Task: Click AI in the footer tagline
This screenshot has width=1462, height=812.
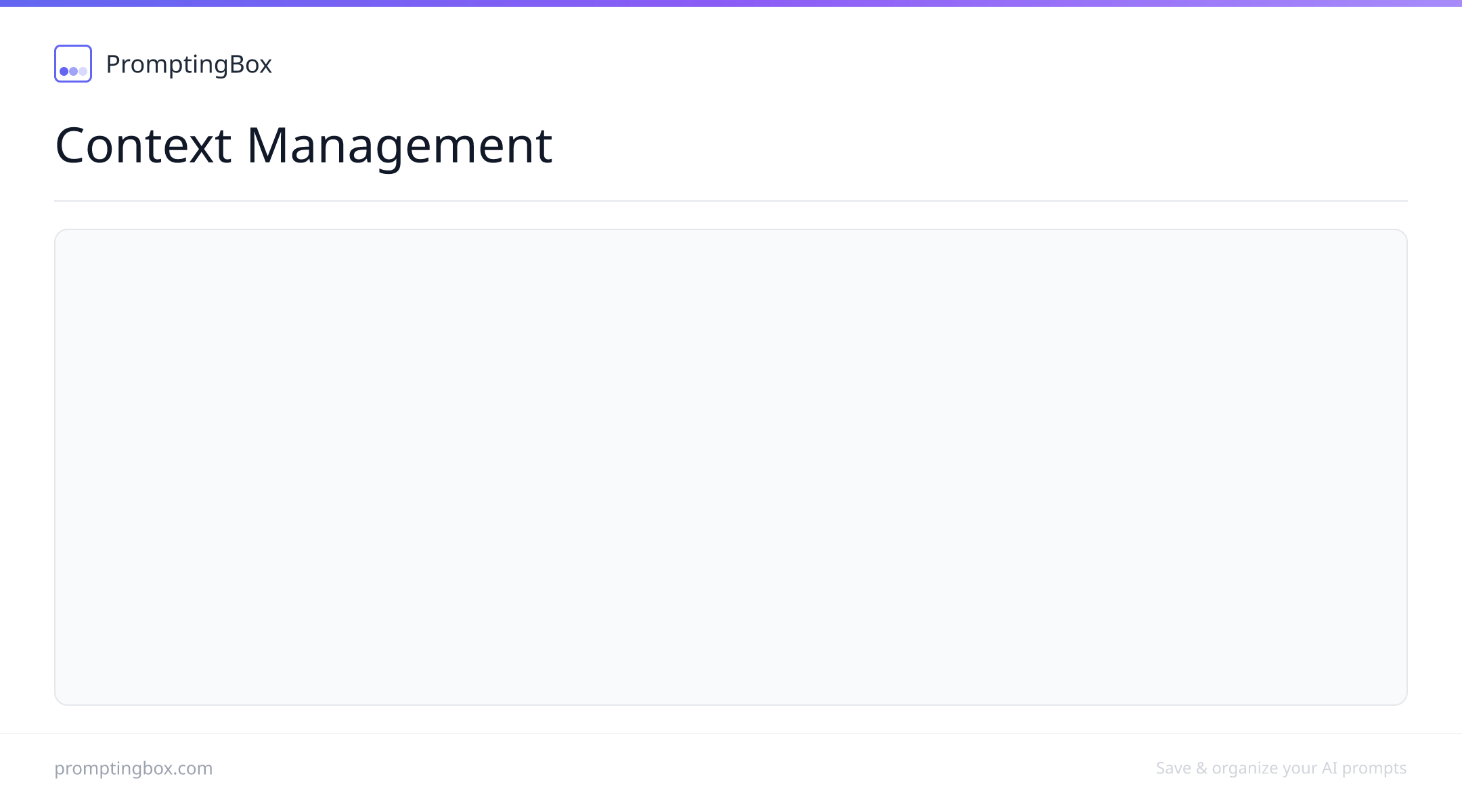Action: click(x=1329, y=768)
